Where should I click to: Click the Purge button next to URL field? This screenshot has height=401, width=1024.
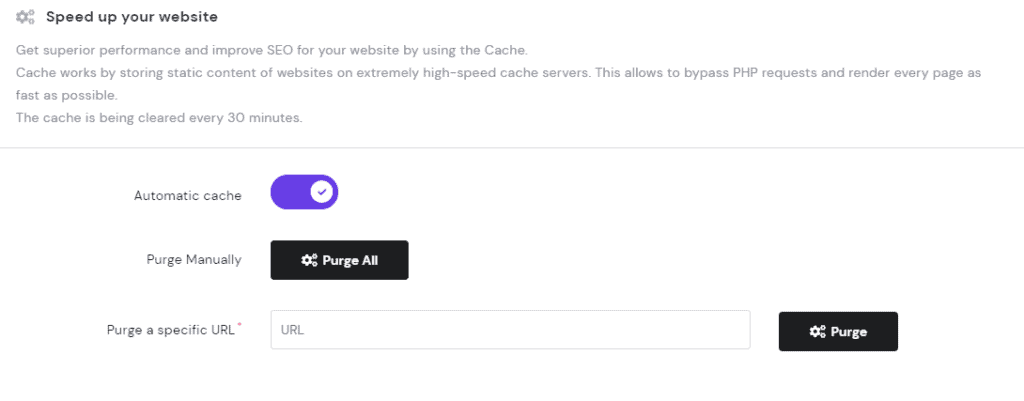click(838, 331)
